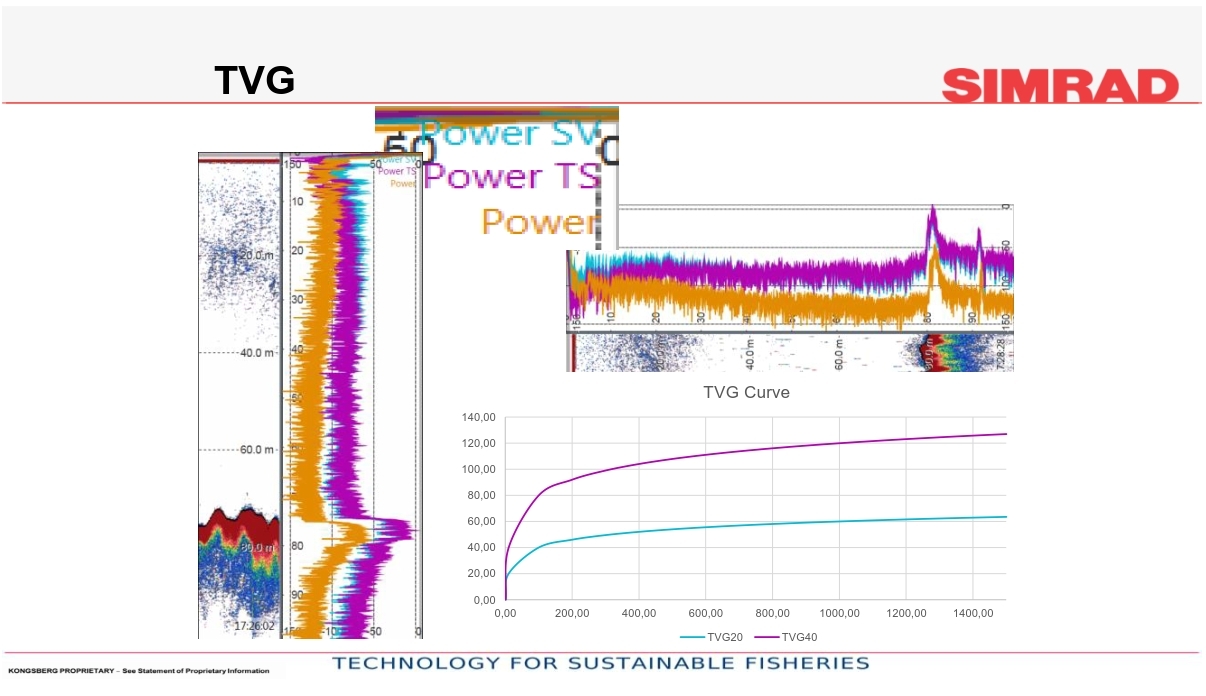
Task: Click the TVG slide title
Action: 255,81
